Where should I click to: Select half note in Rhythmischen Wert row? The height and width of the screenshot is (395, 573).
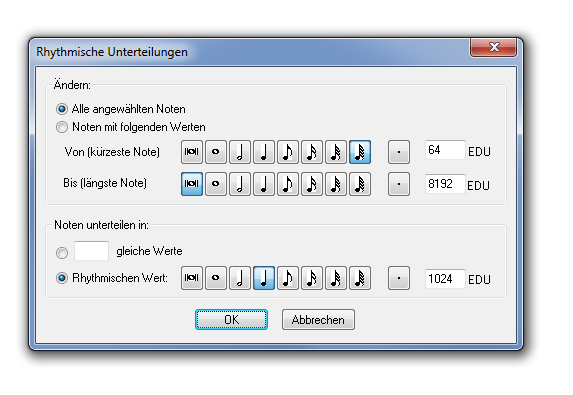pos(240,278)
